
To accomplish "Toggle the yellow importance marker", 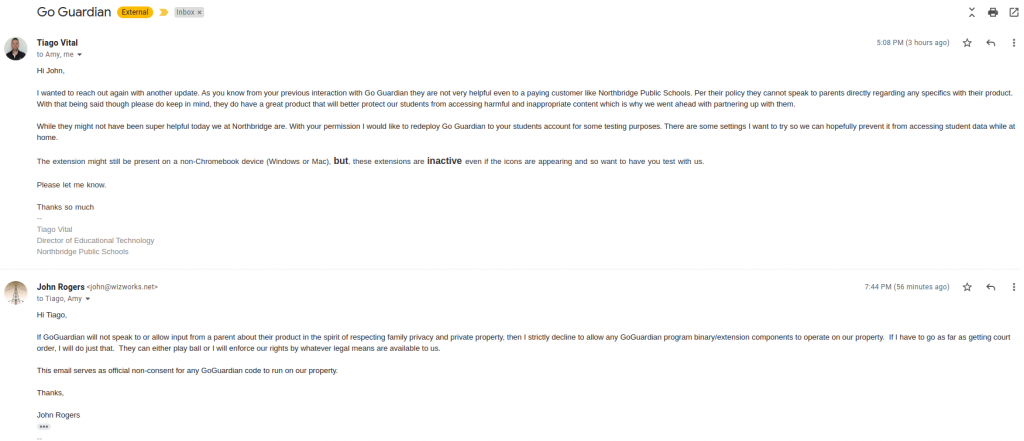I will tap(163, 12).
